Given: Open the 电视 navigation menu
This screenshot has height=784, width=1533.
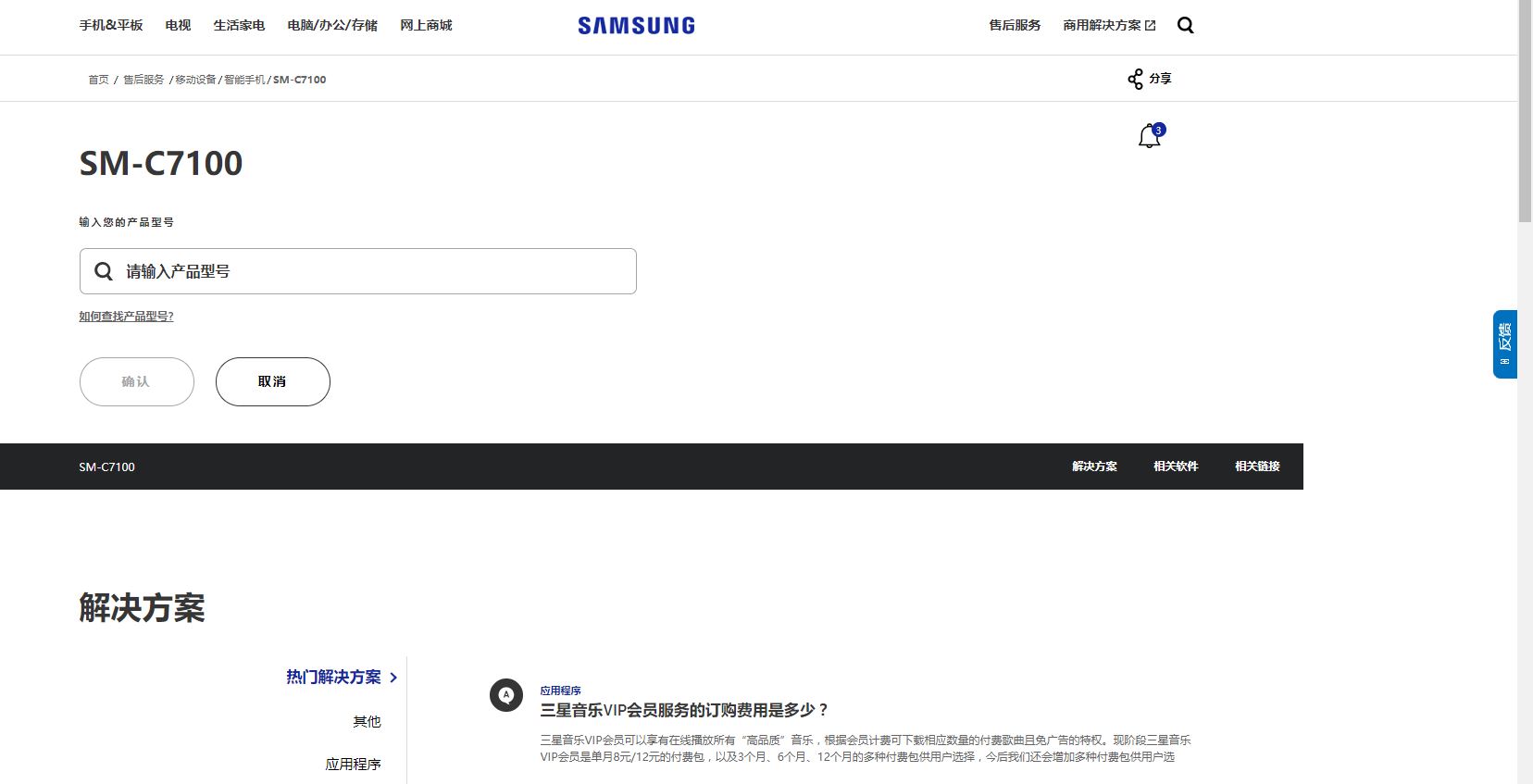Looking at the screenshot, I should click(178, 25).
